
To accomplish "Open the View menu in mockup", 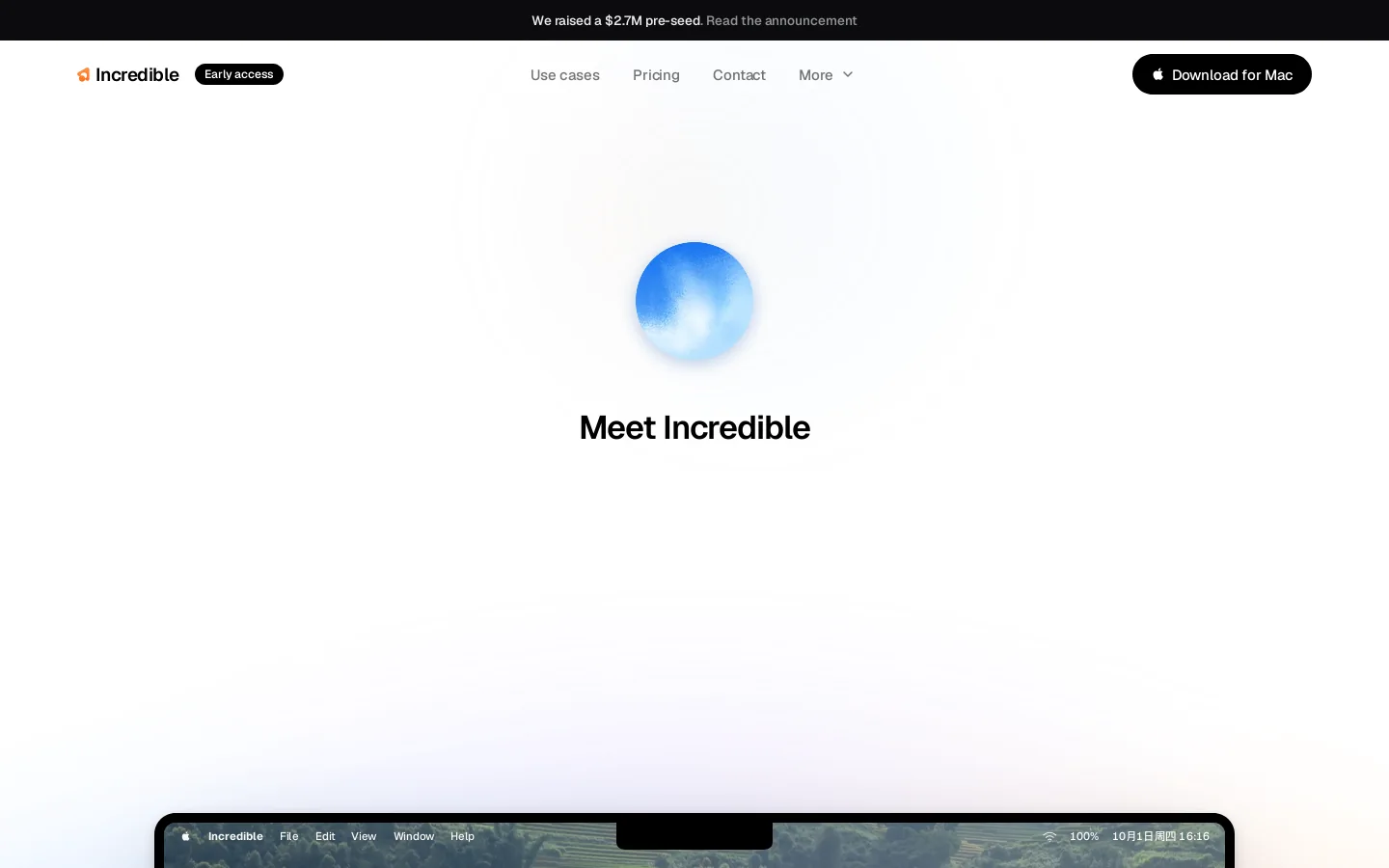I will point(364,836).
